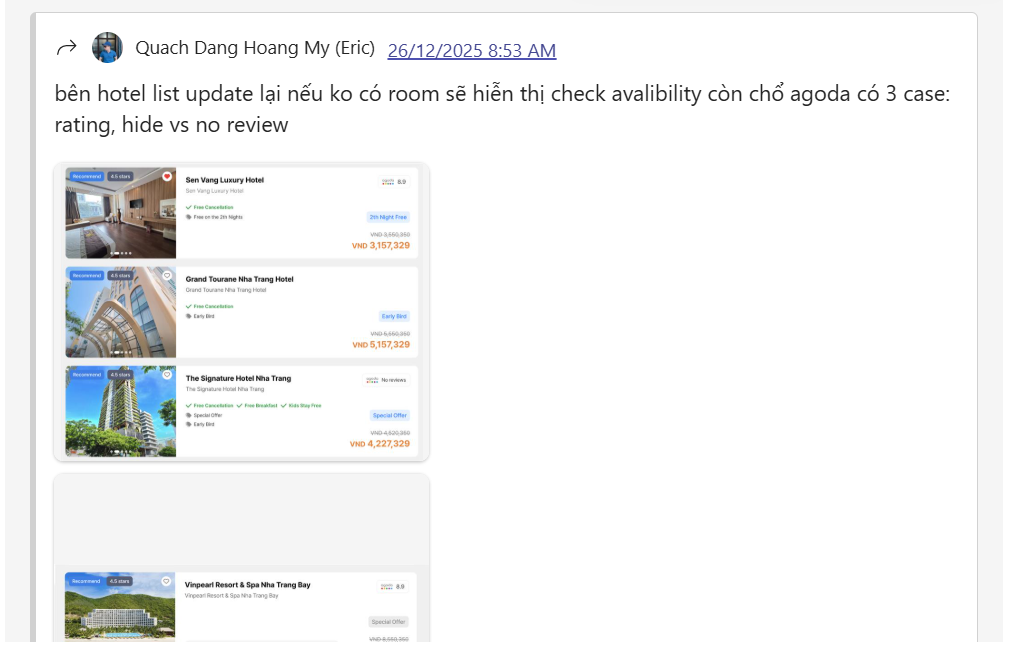Click the Recommend badge on Sen Vang photo
The height and width of the screenshot is (655, 1026).
pos(87,177)
